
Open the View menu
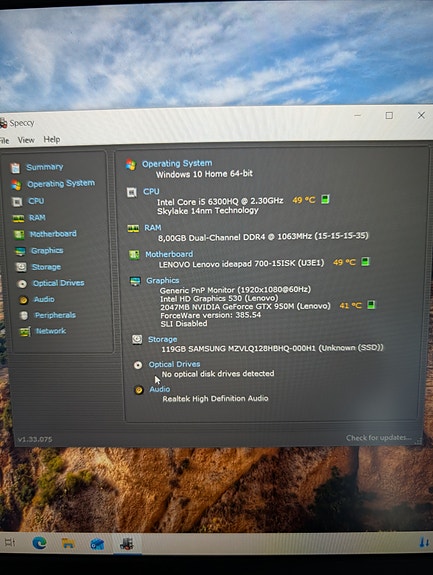coord(26,140)
